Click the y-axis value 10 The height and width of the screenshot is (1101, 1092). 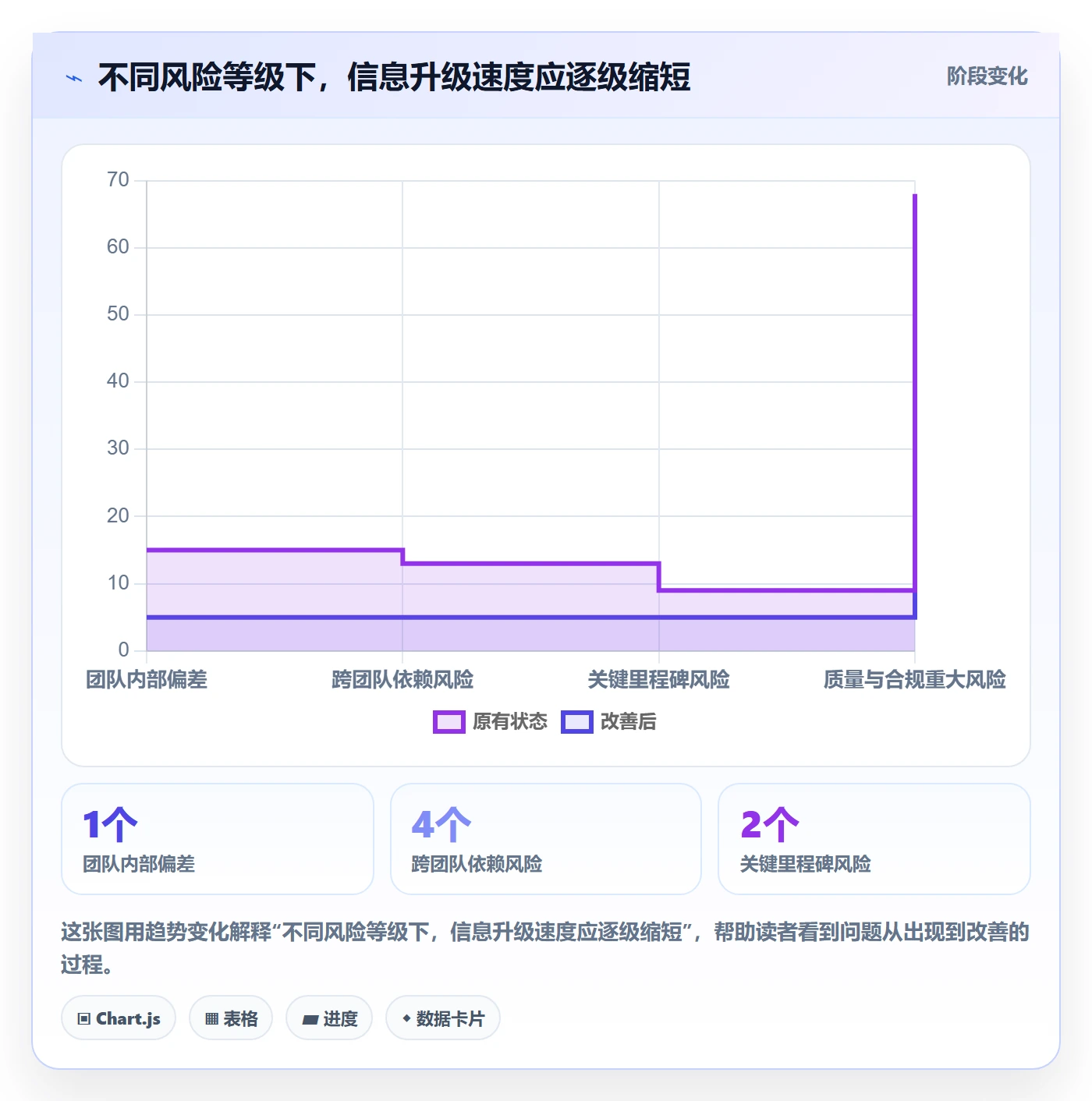click(x=118, y=583)
